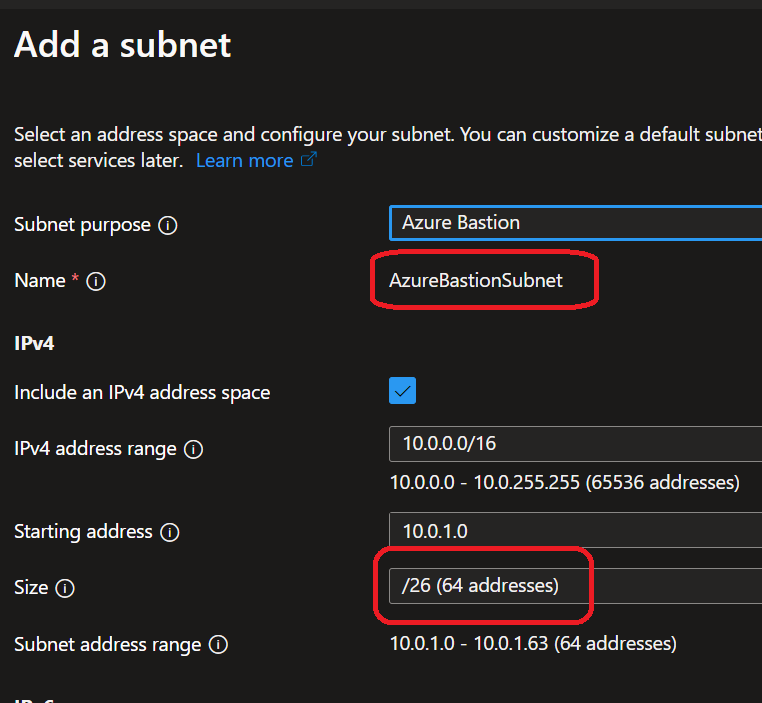Show info for IPv4 address range

tap(194, 450)
